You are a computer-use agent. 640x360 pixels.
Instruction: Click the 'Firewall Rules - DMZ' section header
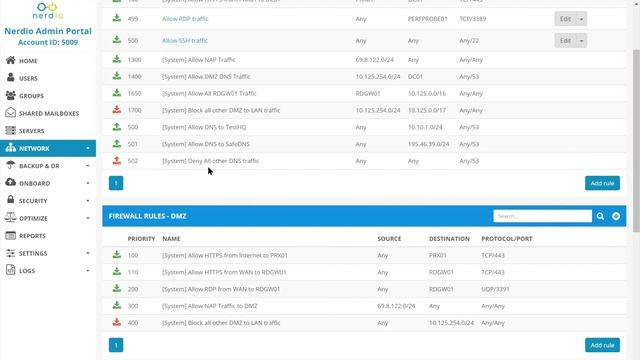pyautogui.click(x=147, y=216)
